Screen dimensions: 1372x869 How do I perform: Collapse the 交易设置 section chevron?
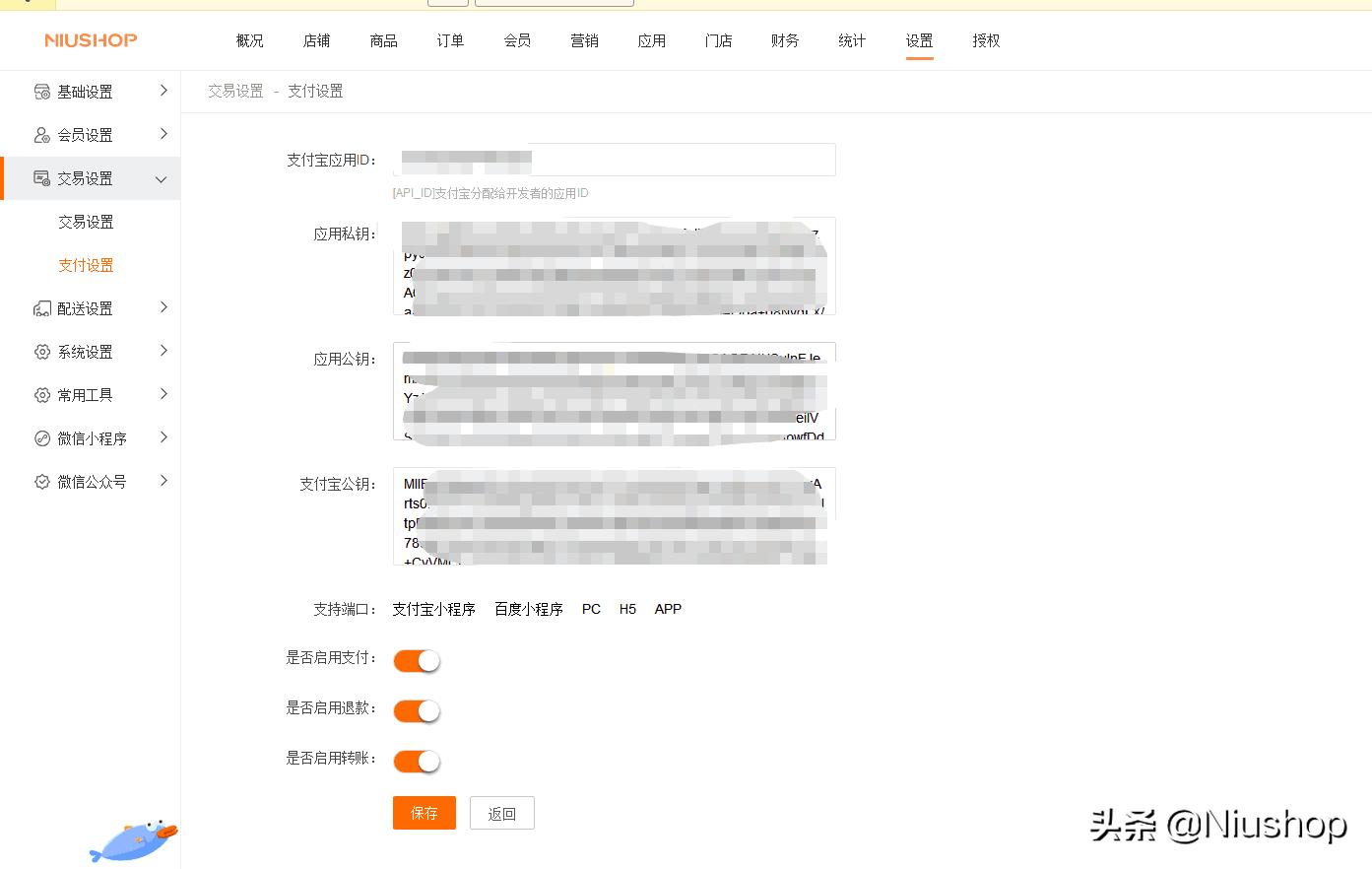click(163, 178)
